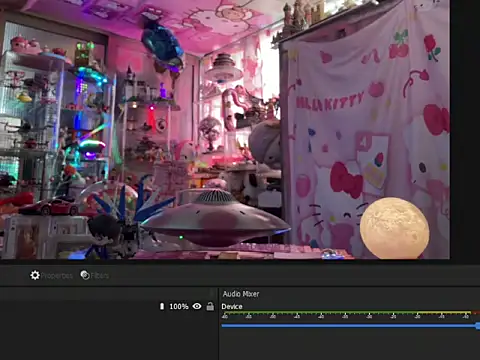Click the battery icon beside 100%

pyautogui.click(x=162, y=306)
